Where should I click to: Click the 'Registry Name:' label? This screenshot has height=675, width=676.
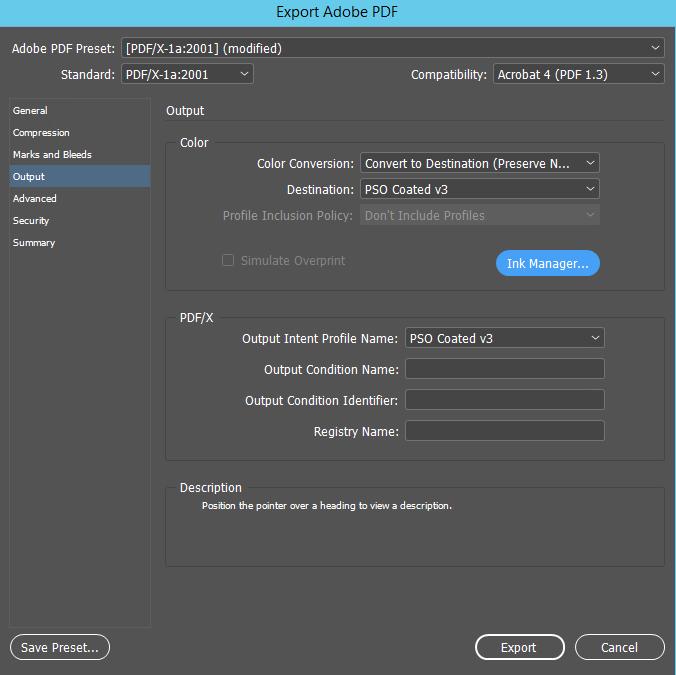[356, 431]
